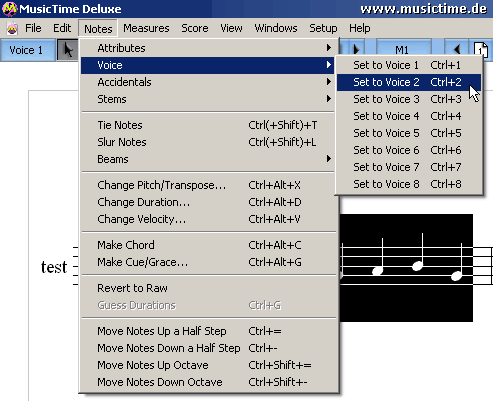Click the title bar MusicTime logo

9,9
